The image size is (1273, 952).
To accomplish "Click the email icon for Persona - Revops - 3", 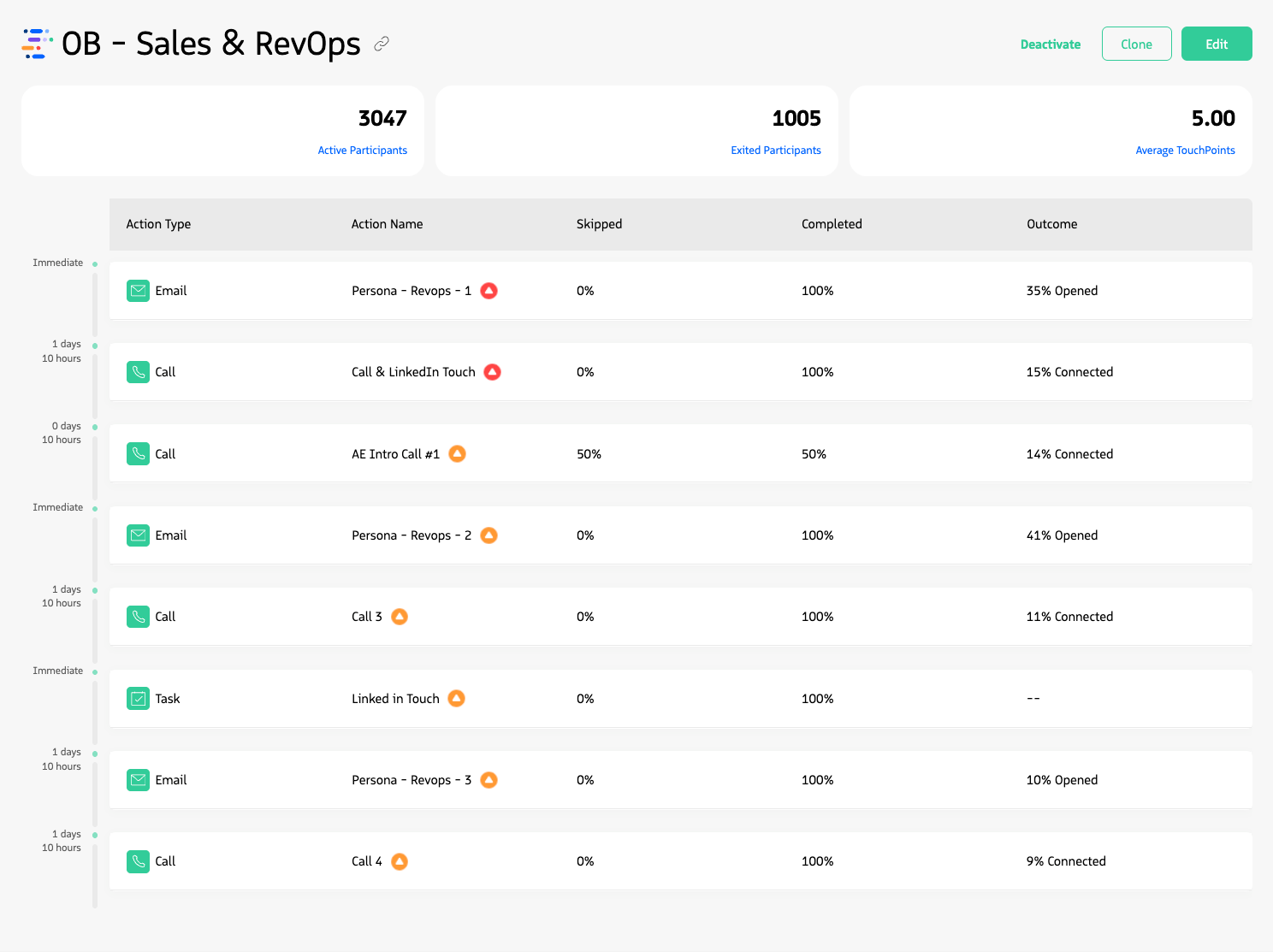I will [138, 779].
